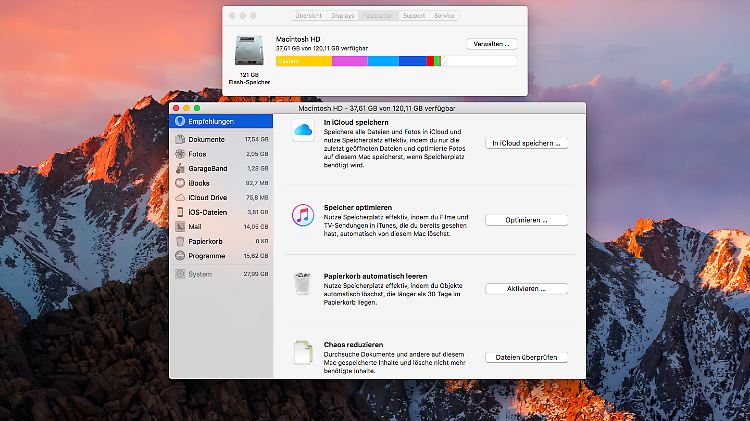Image resolution: width=750 pixels, height=421 pixels.
Task: Select the iCloud Drive row
Action: [221, 198]
